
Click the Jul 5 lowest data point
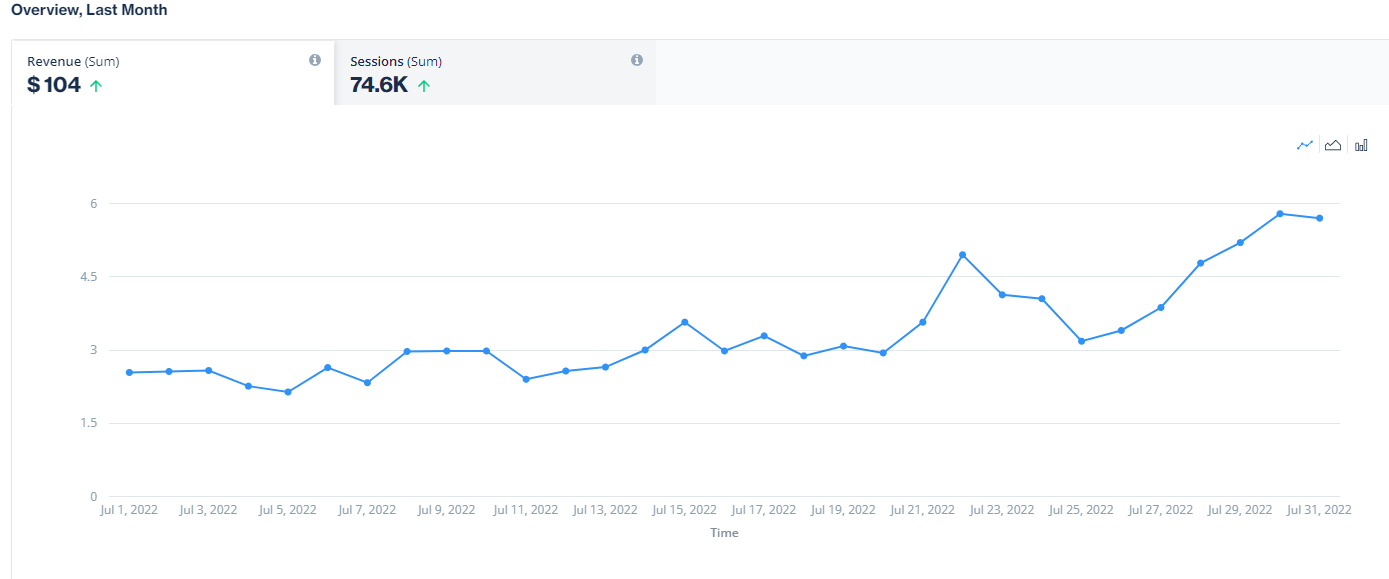click(x=288, y=392)
